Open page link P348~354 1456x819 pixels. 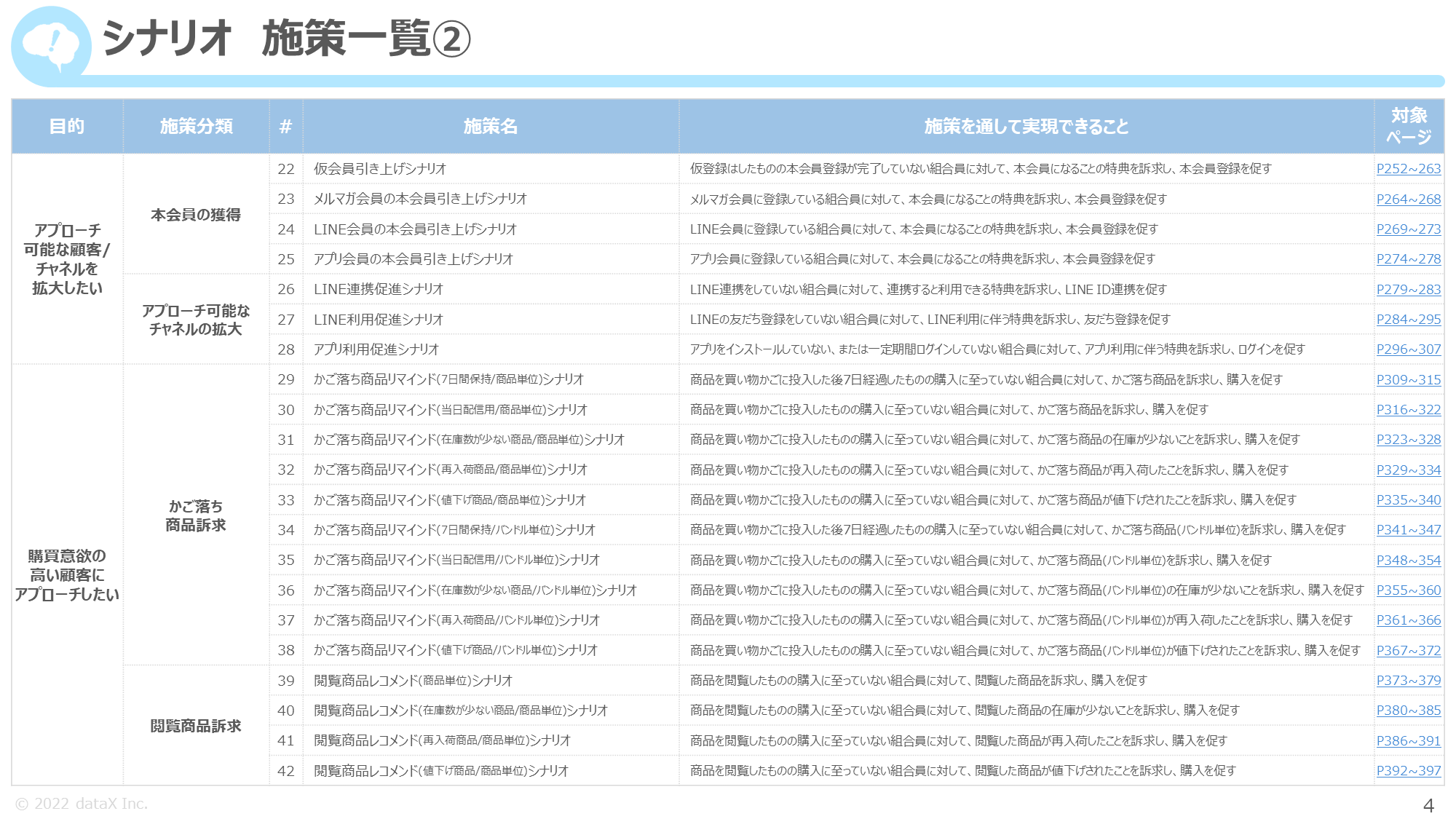tap(1408, 560)
